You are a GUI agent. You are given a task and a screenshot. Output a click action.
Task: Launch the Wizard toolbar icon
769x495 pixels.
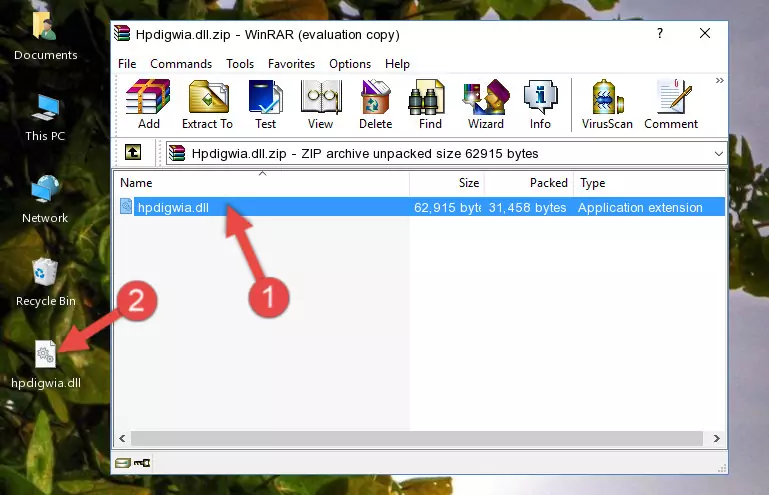pos(486,104)
